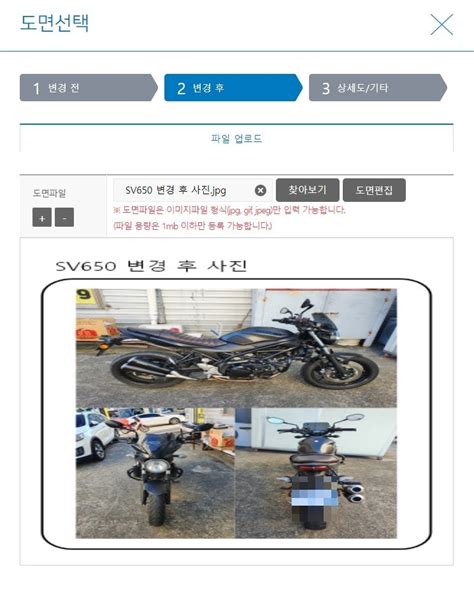474x598 pixels.
Task: Select step 2 변경 후 tab
Action: [x=233, y=88]
